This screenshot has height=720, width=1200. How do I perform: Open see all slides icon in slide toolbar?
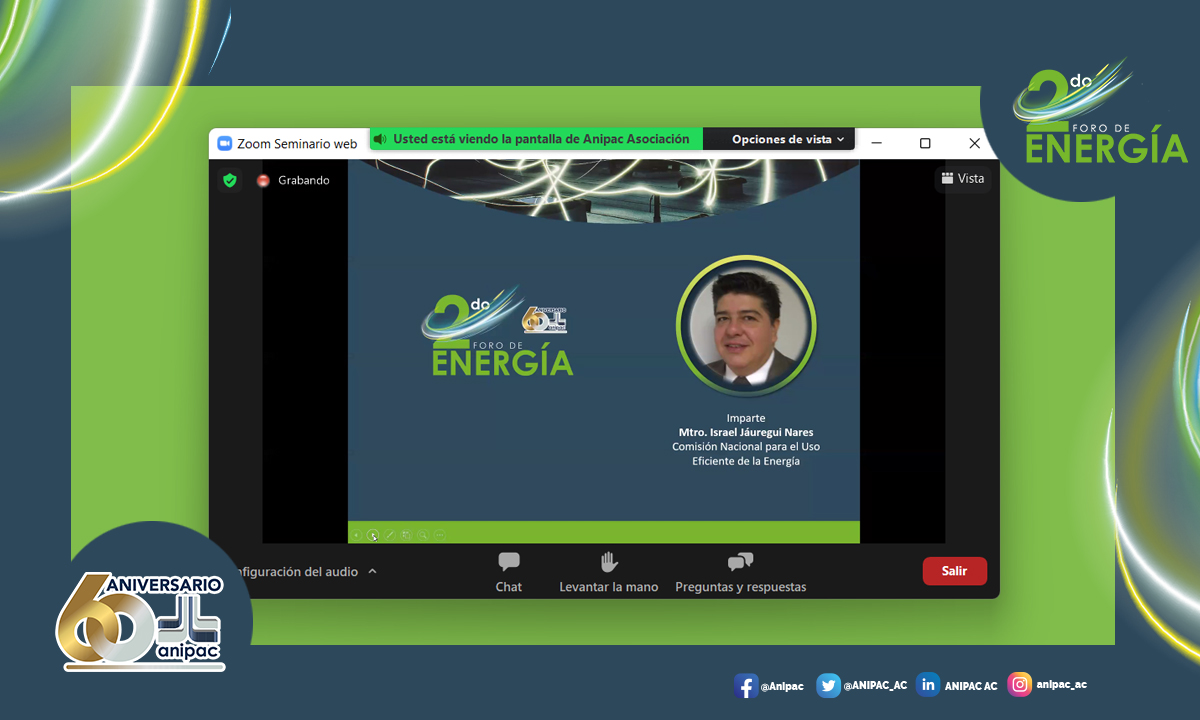pyautogui.click(x=406, y=535)
